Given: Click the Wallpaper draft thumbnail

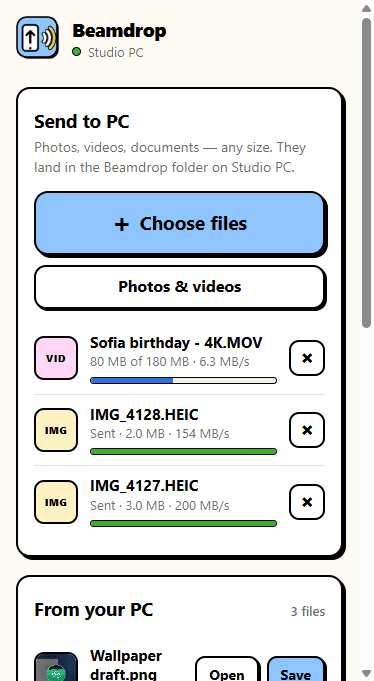Looking at the screenshot, I should 56,667.
